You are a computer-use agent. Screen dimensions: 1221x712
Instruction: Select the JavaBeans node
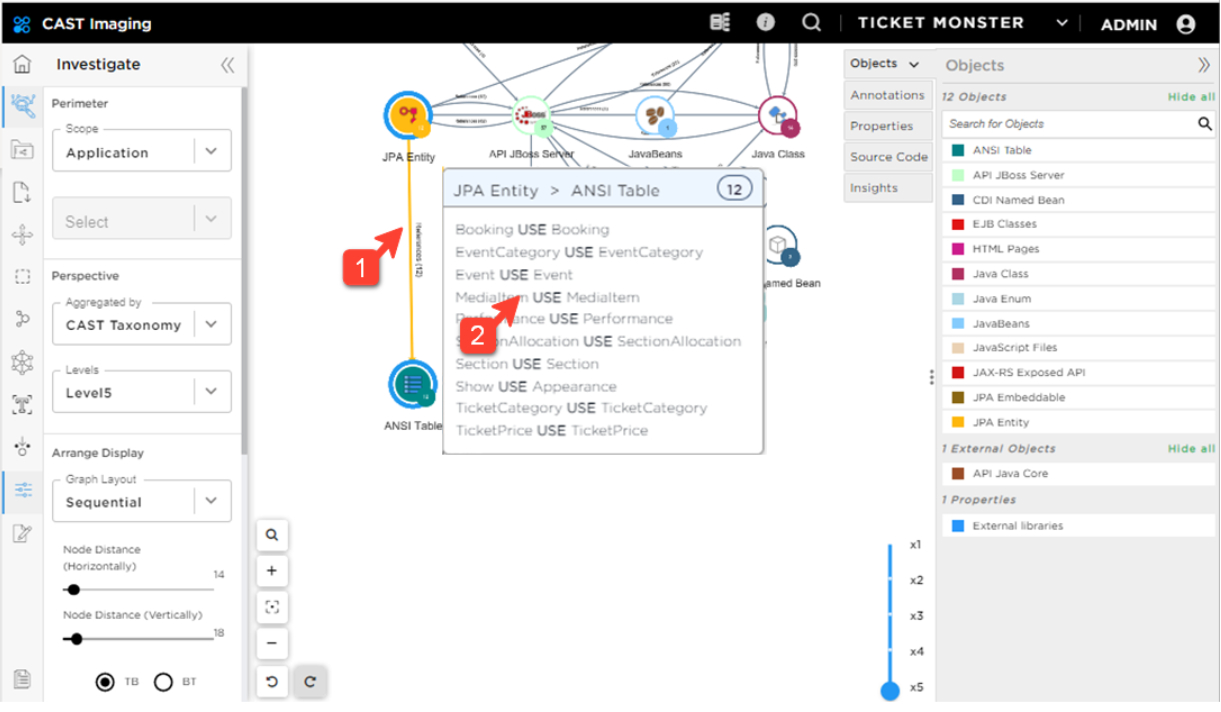pyautogui.click(x=655, y=117)
